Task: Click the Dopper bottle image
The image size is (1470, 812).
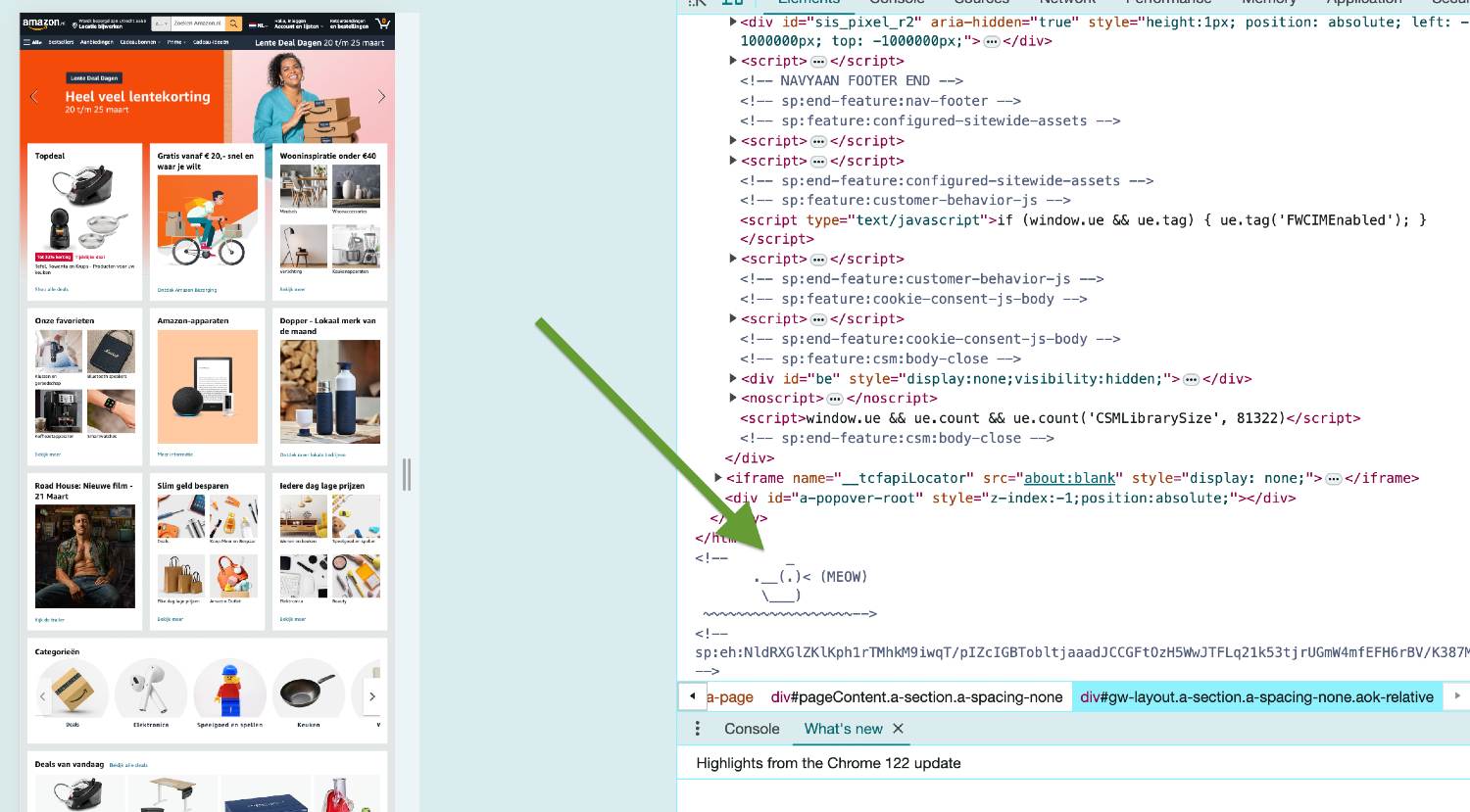Action: pos(330,392)
